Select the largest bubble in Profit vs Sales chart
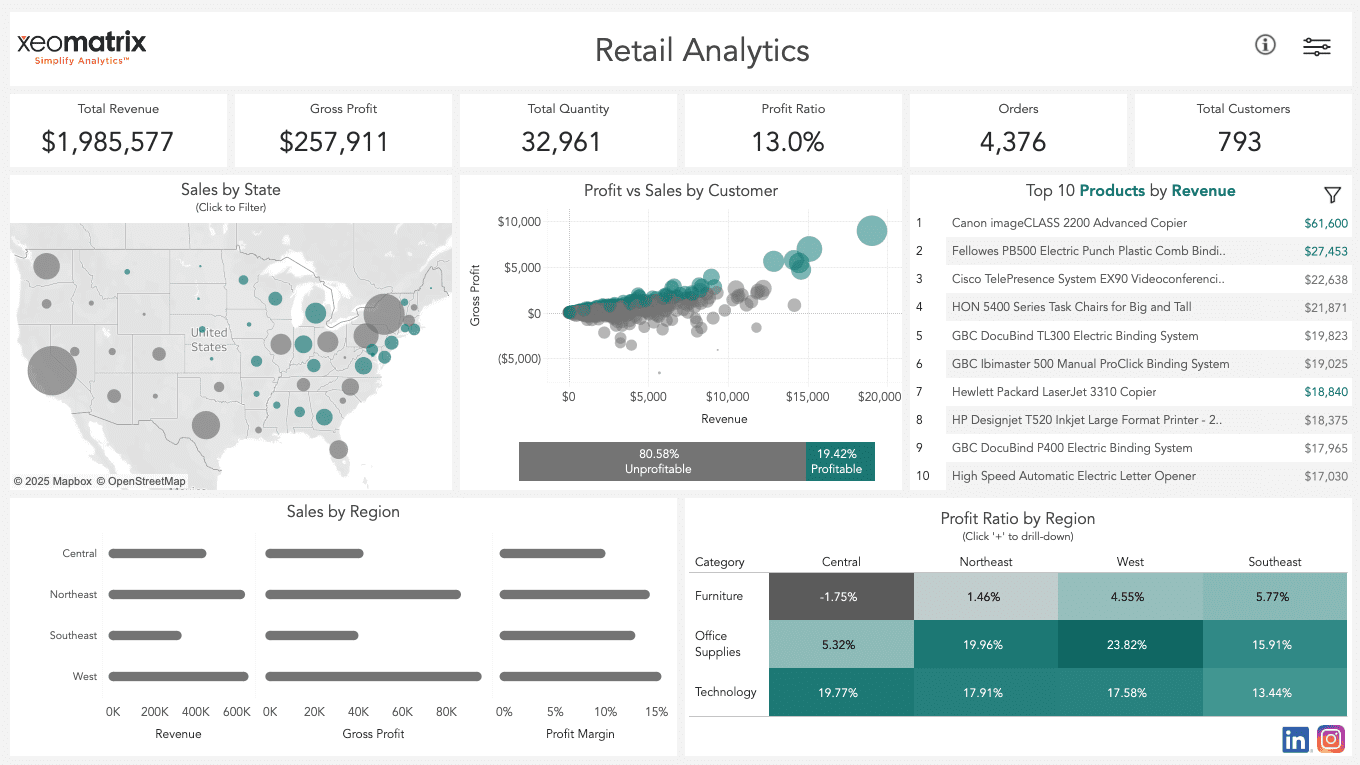1360x765 pixels. click(x=871, y=231)
